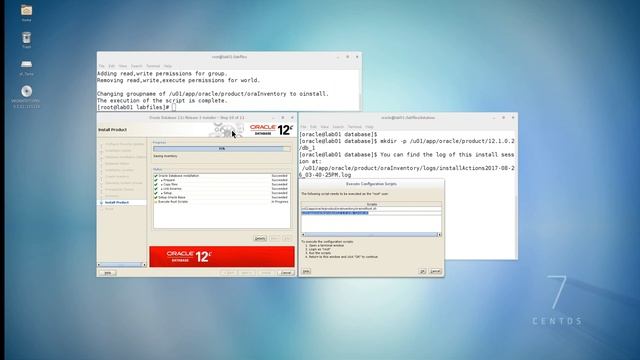Click green checkmark beside Oracle Database installation
Viewport: 640px width, 360px height.
coord(156,176)
